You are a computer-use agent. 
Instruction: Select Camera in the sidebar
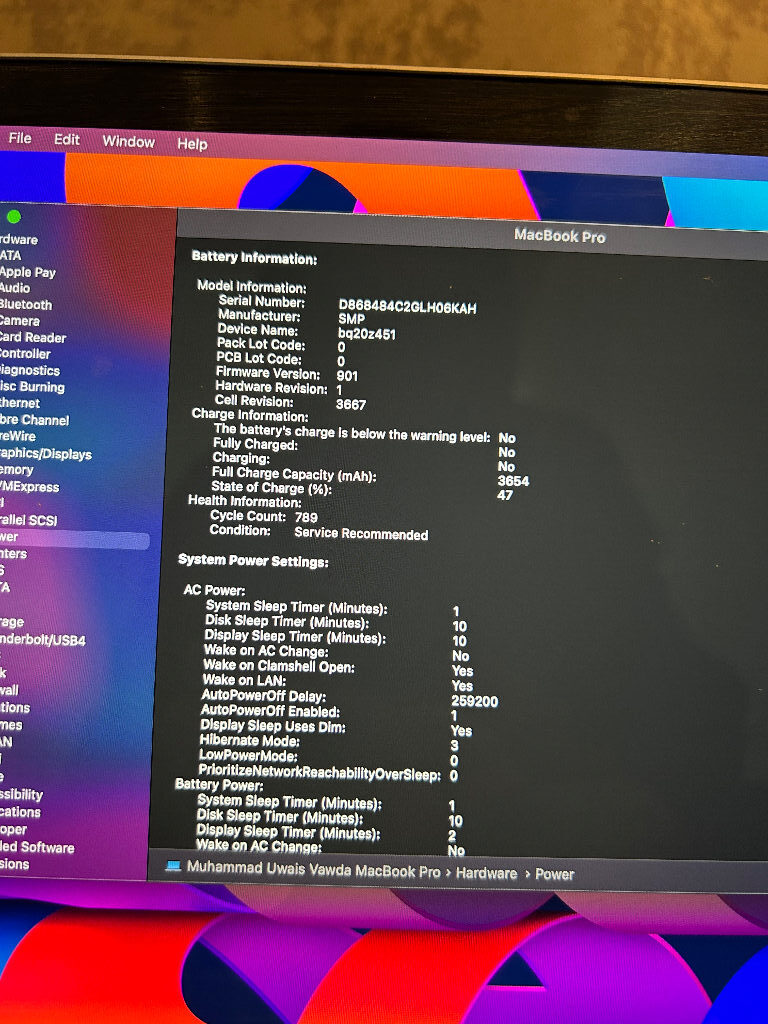20,321
